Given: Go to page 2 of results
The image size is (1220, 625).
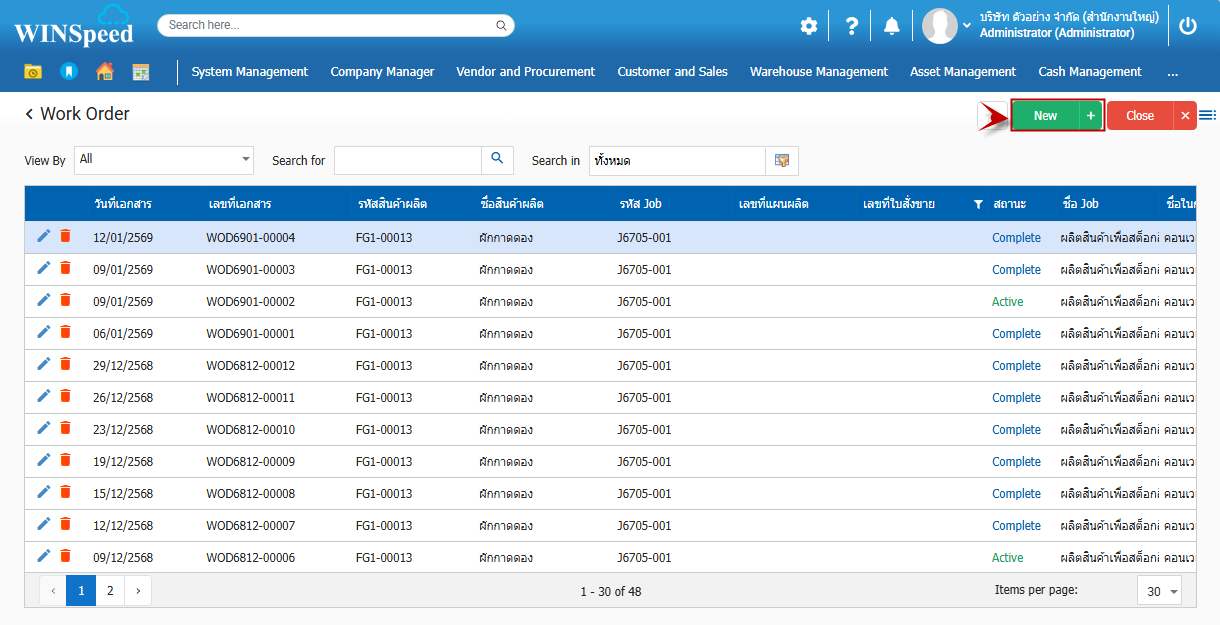Looking at the screenshot, I should pos(110,591).
